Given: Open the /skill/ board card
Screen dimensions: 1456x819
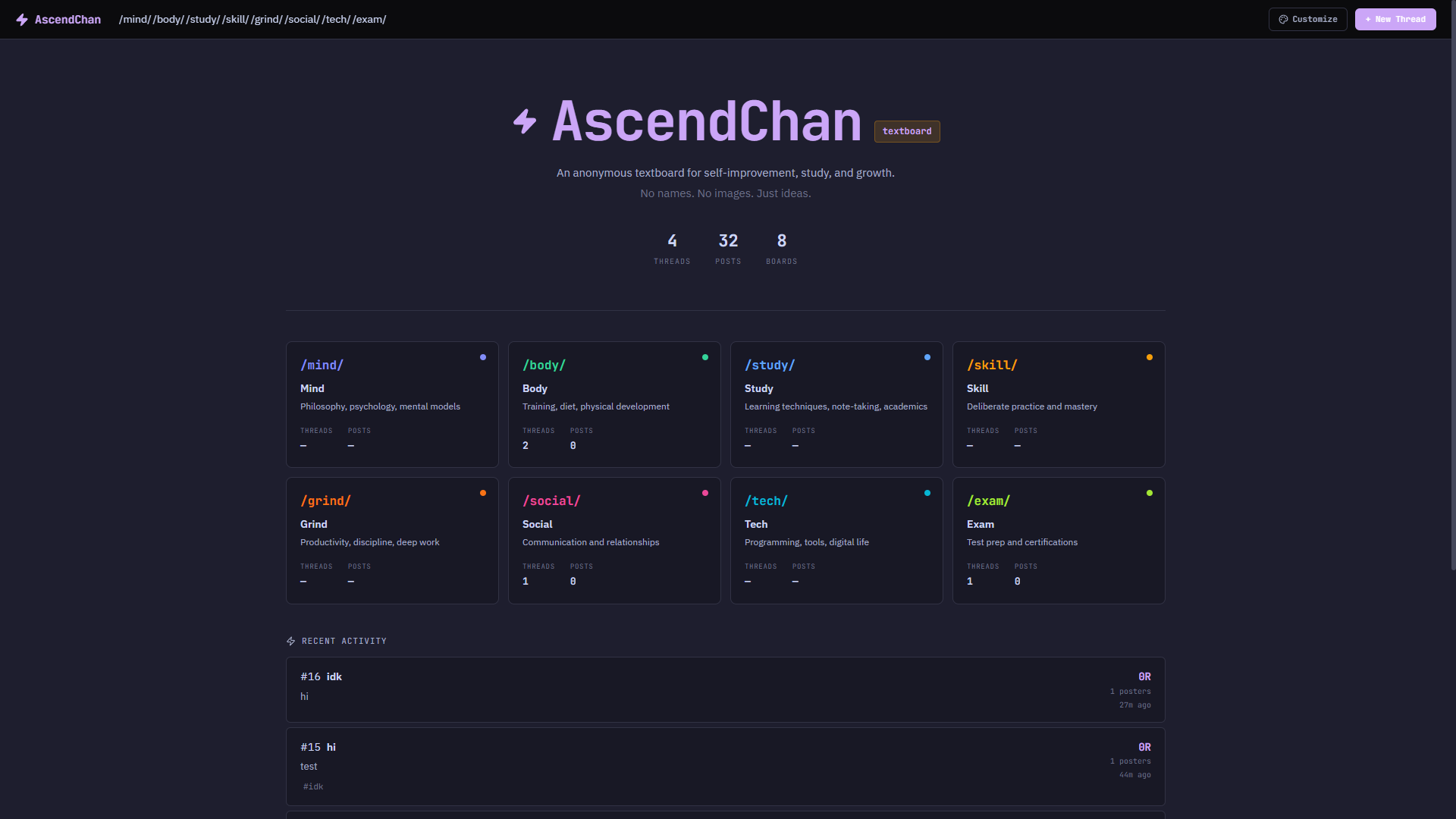Looking at the screenshot, I should click(x=1058, y=404).
